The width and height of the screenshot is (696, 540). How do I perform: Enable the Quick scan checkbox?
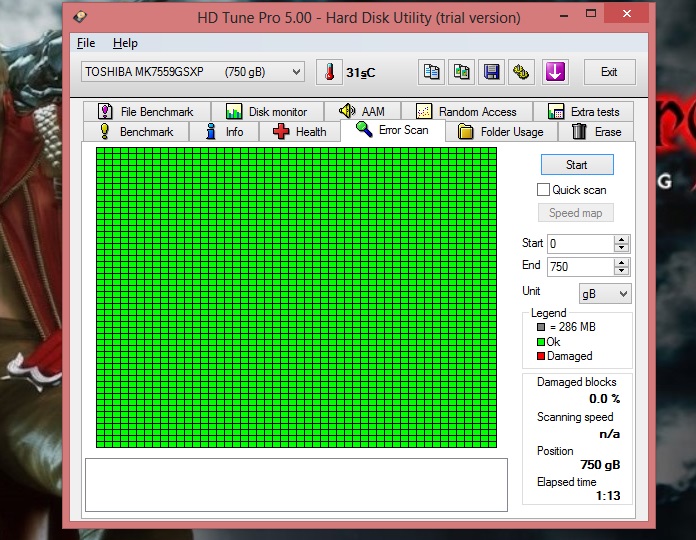[x=544, y=190]
